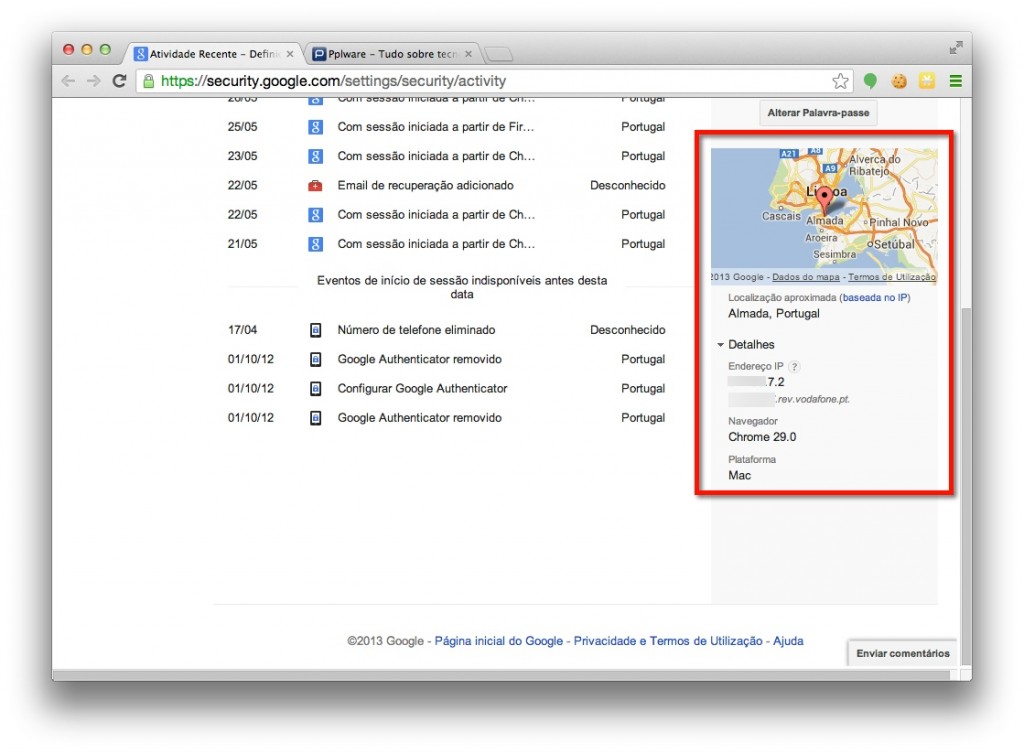Click the address bar URL field
The image size is (1024, 753).
pos(493,81)
